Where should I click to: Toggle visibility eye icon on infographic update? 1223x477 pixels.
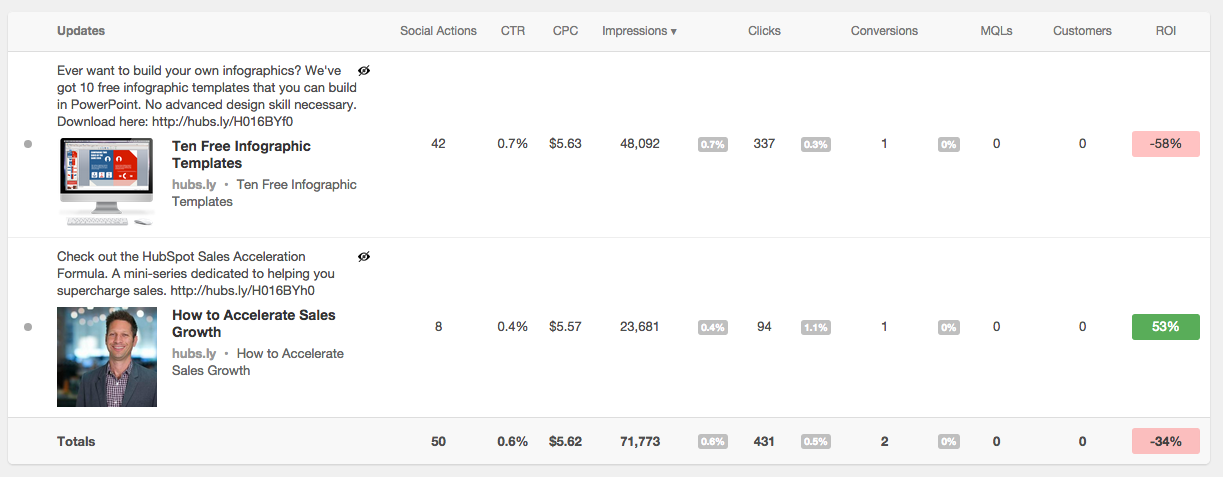(x=364, y=71)
